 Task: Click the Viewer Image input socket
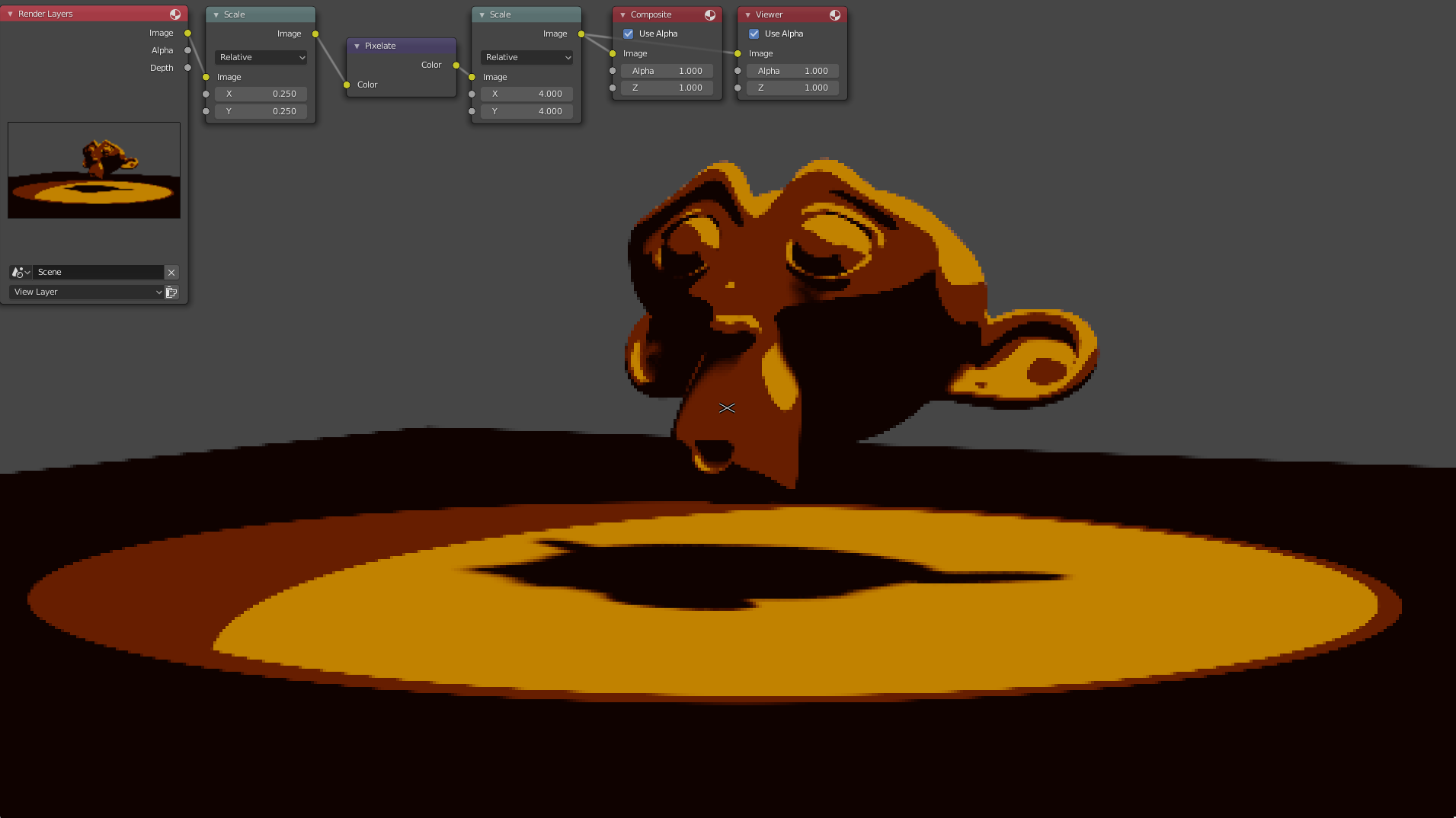click(738, 53)
